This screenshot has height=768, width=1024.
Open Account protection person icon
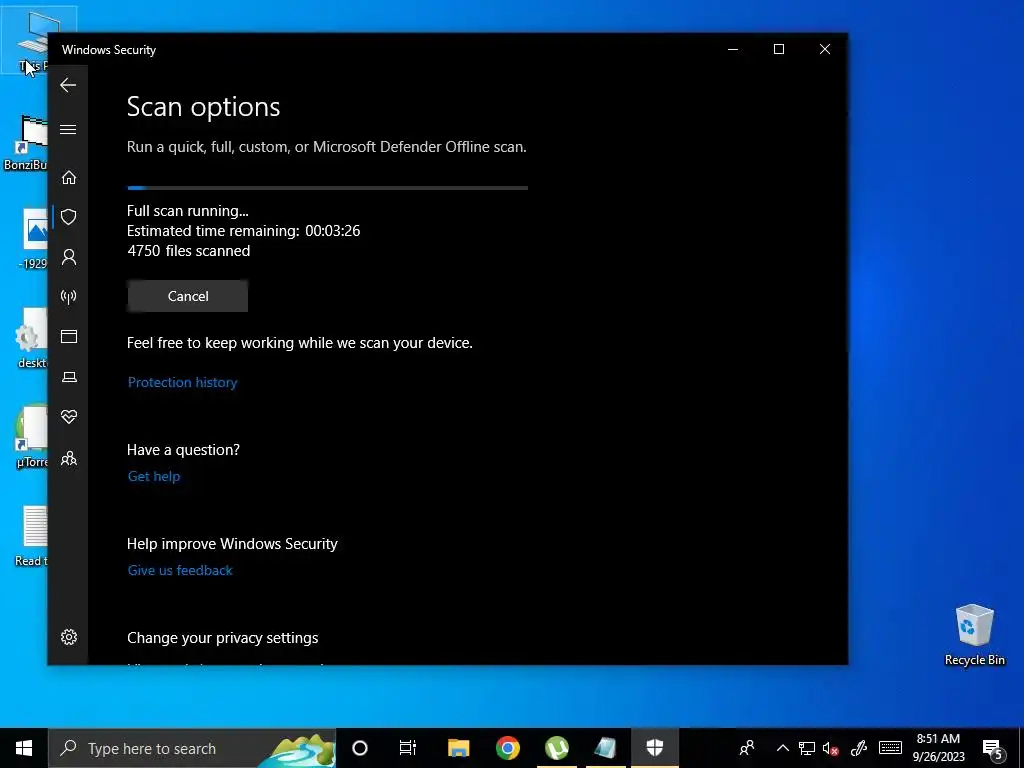coord(69,257)
